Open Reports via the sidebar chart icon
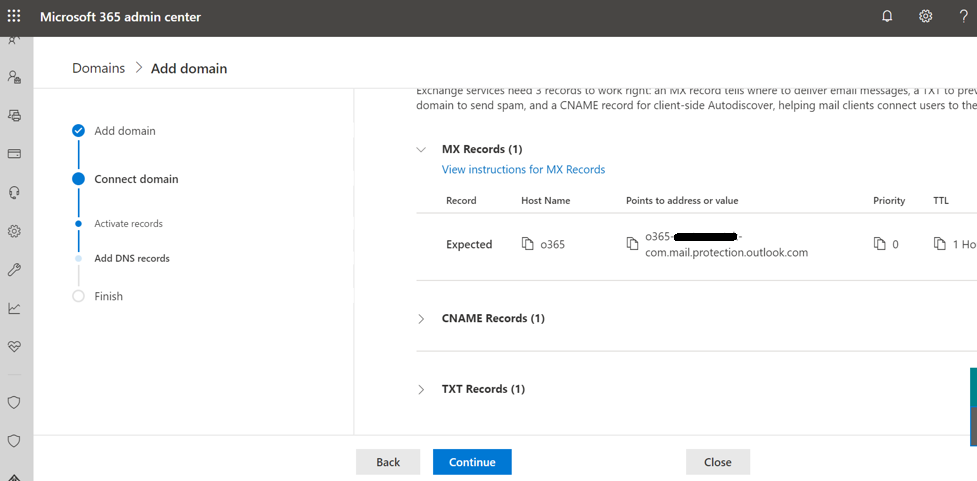Screen dimensions: 977x481 (x=14, y=308)
